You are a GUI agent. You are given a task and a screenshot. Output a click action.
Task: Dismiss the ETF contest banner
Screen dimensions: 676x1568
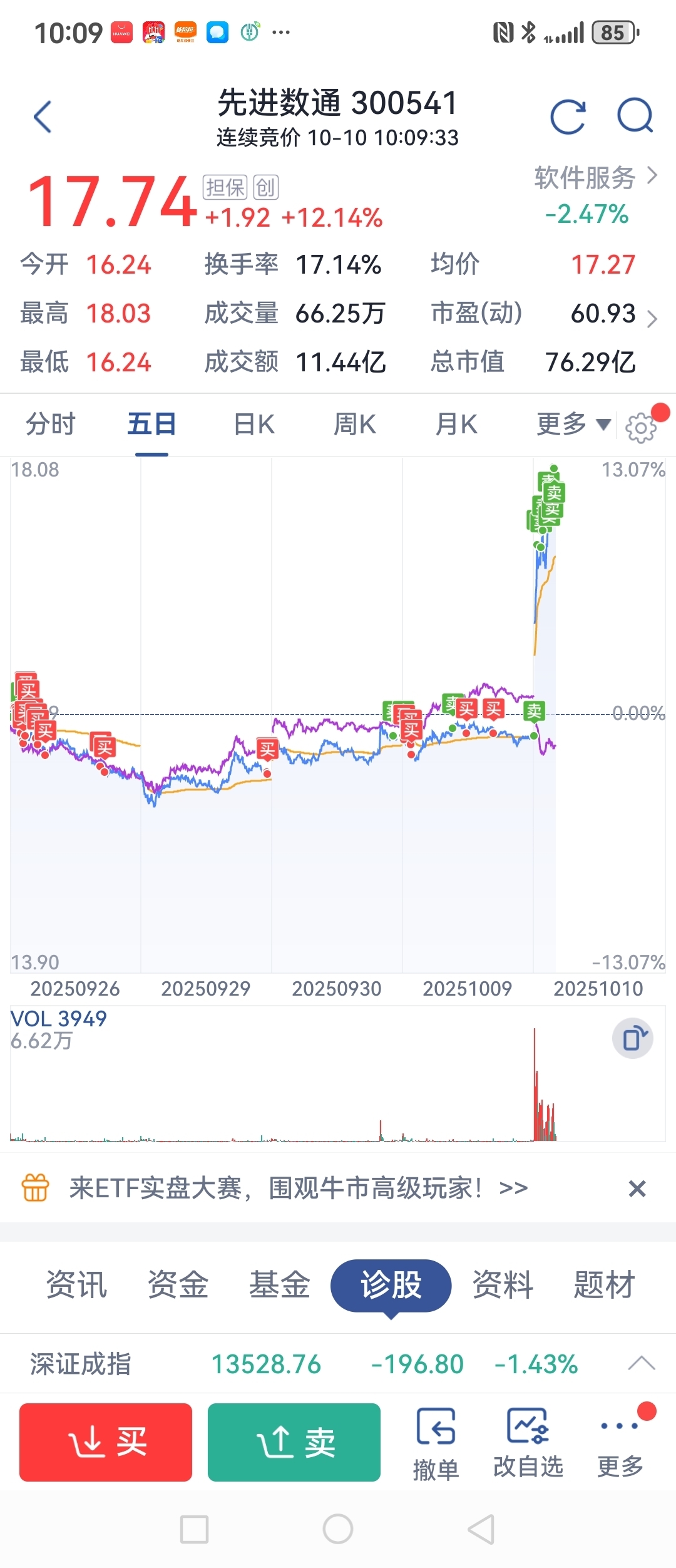point(637,1188)
